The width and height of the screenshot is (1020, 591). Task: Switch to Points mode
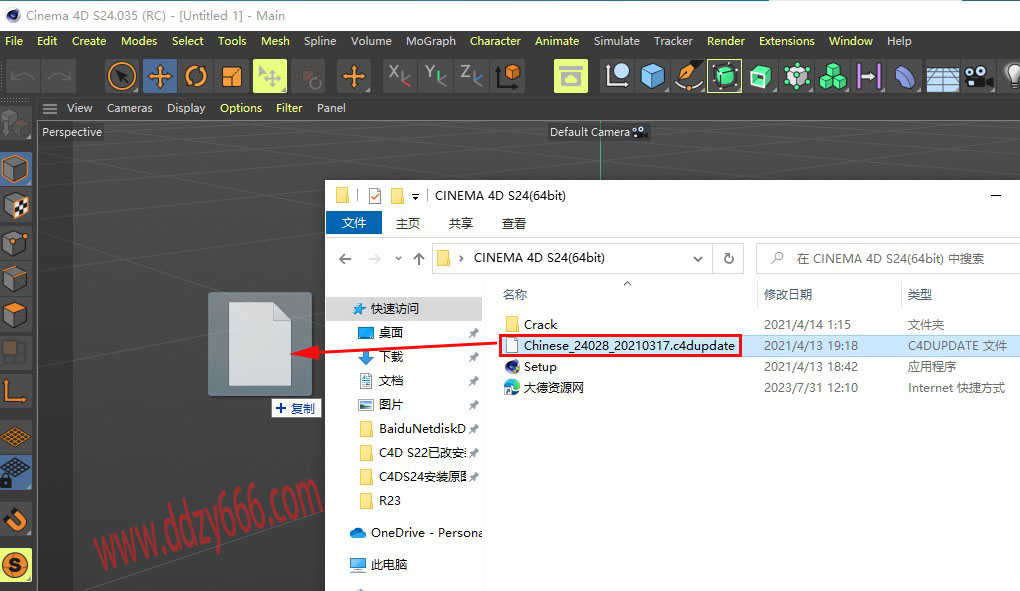[x=16, y=243]
